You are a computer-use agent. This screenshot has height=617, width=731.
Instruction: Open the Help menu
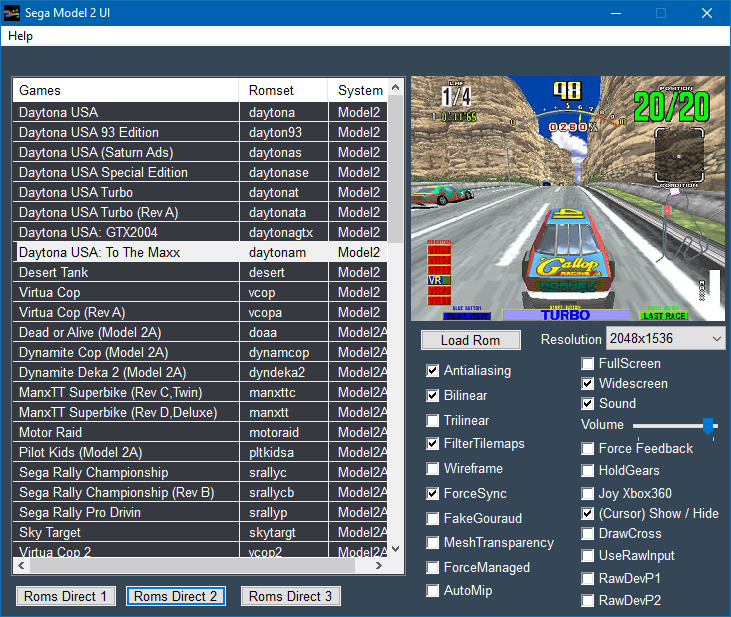click(21, 36)
